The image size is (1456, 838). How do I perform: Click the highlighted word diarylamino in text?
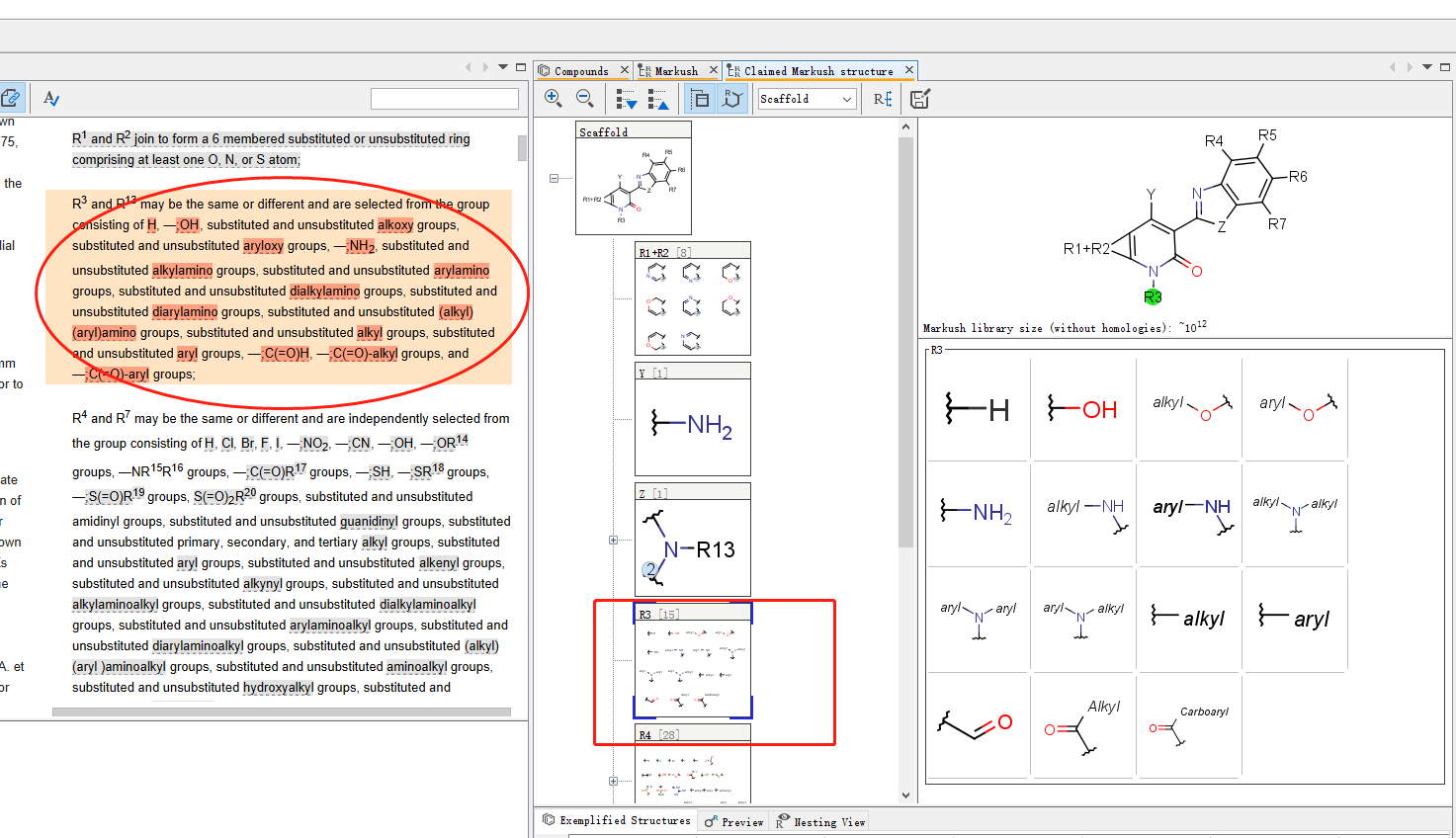pos(185,312)
